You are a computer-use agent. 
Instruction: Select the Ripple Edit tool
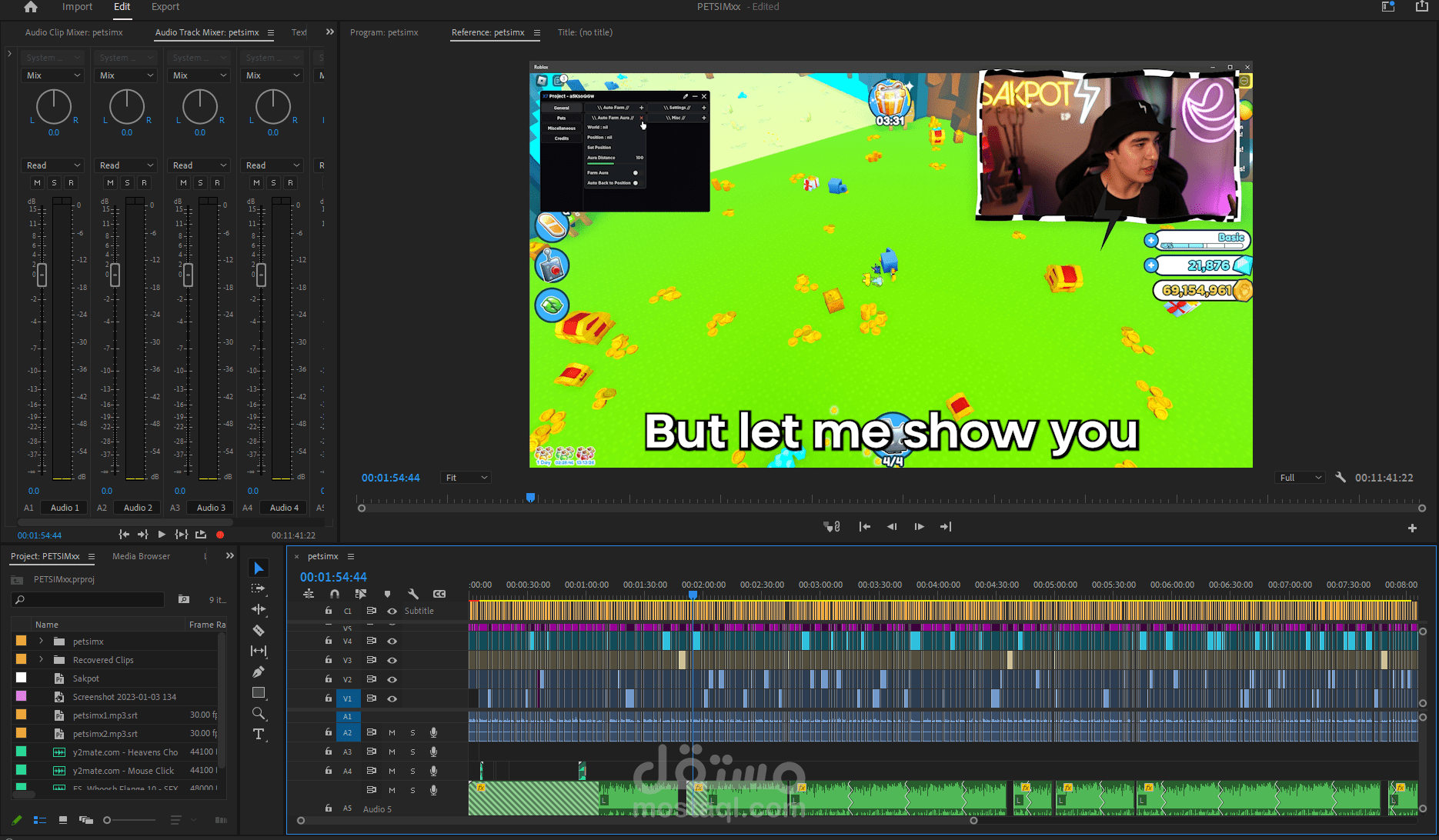coord(259,609)
